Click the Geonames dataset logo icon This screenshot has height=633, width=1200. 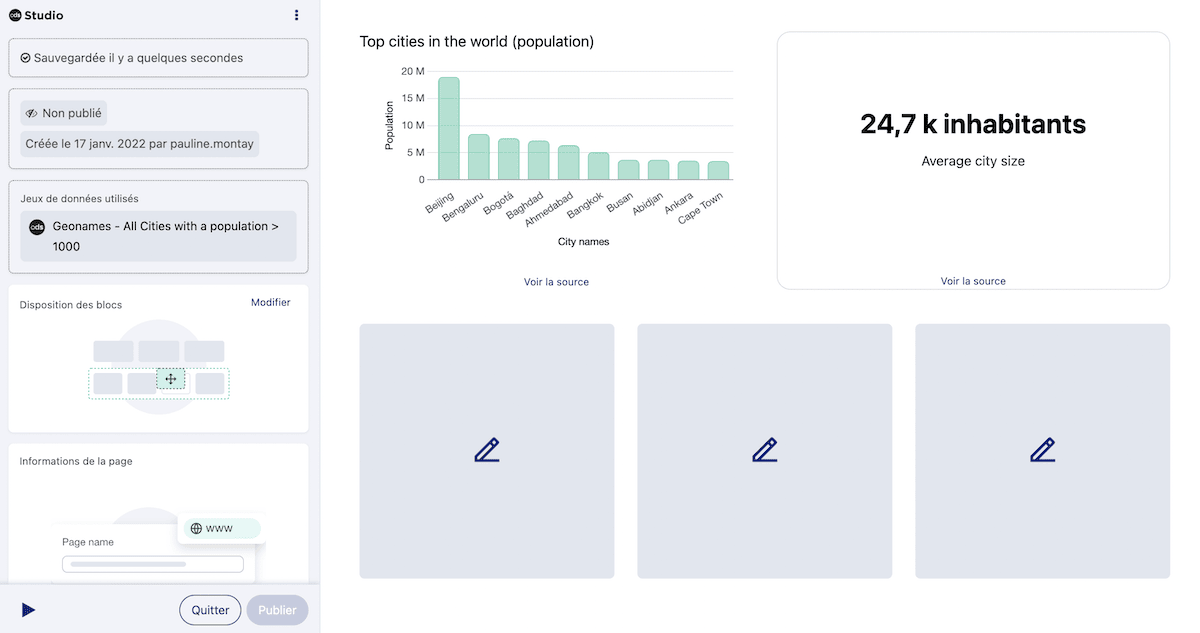point(37,227)
